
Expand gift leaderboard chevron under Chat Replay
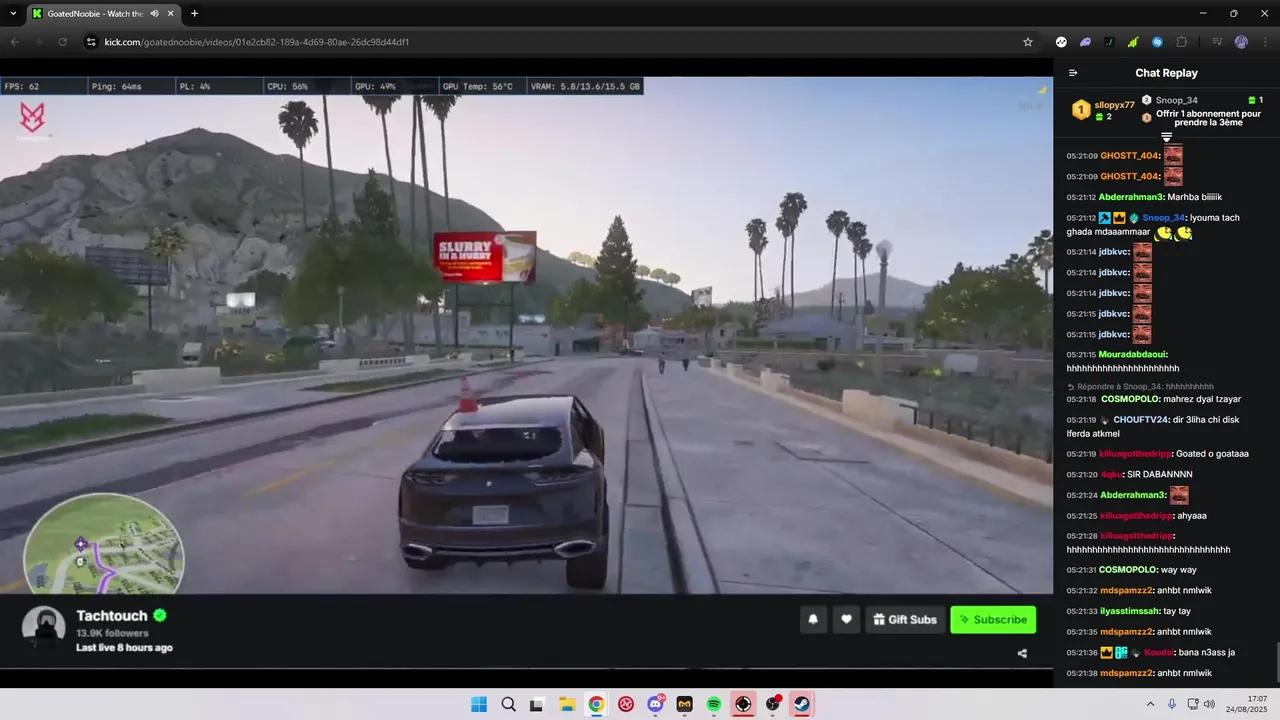tap(1166, 137)
